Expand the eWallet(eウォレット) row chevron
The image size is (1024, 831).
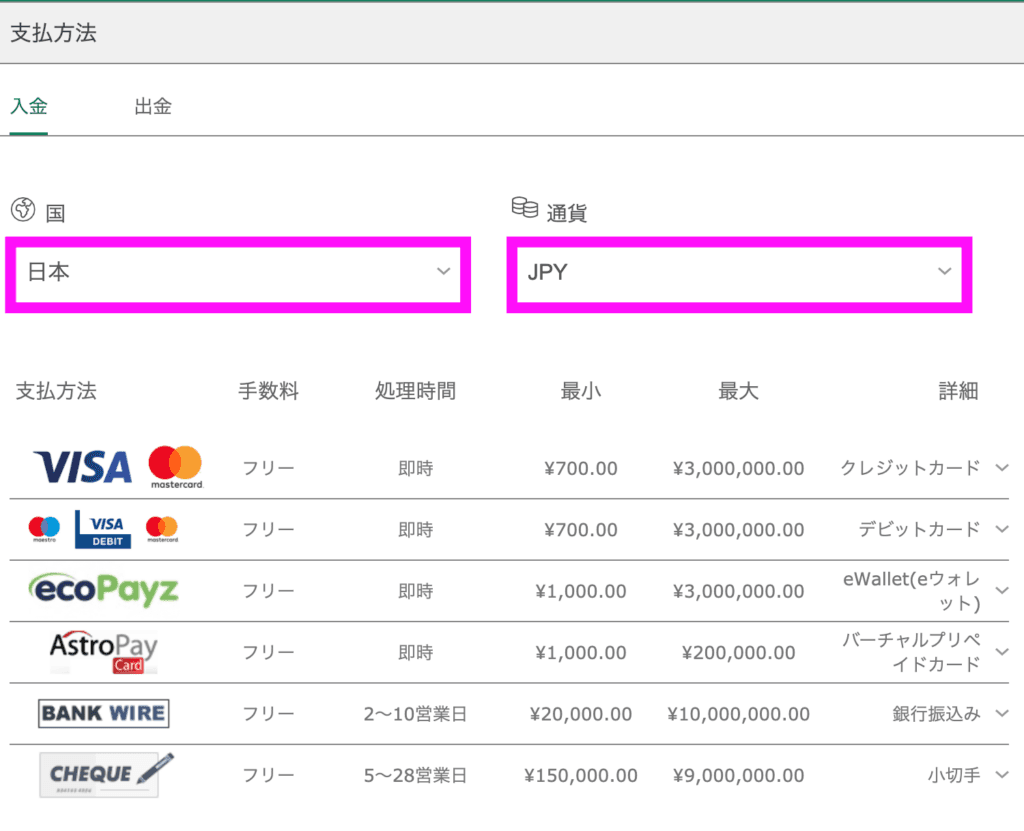click(x=1002, y=590)
